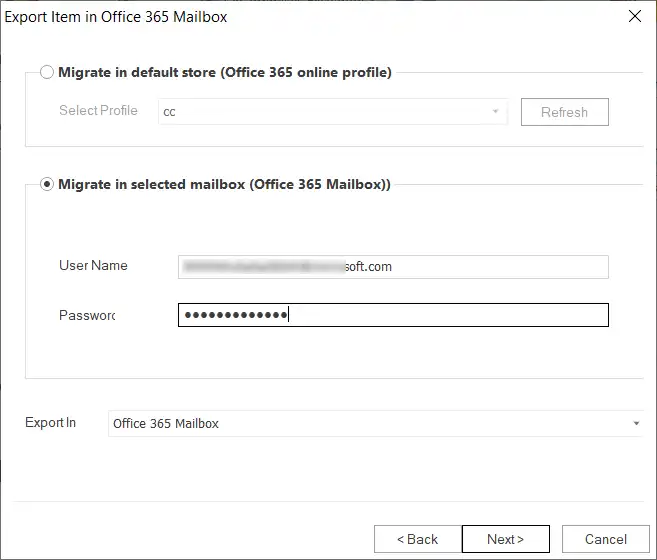Go back with the Back button
Image resolution: width=657 pixels, height=560 pixels.
[418, 539]
